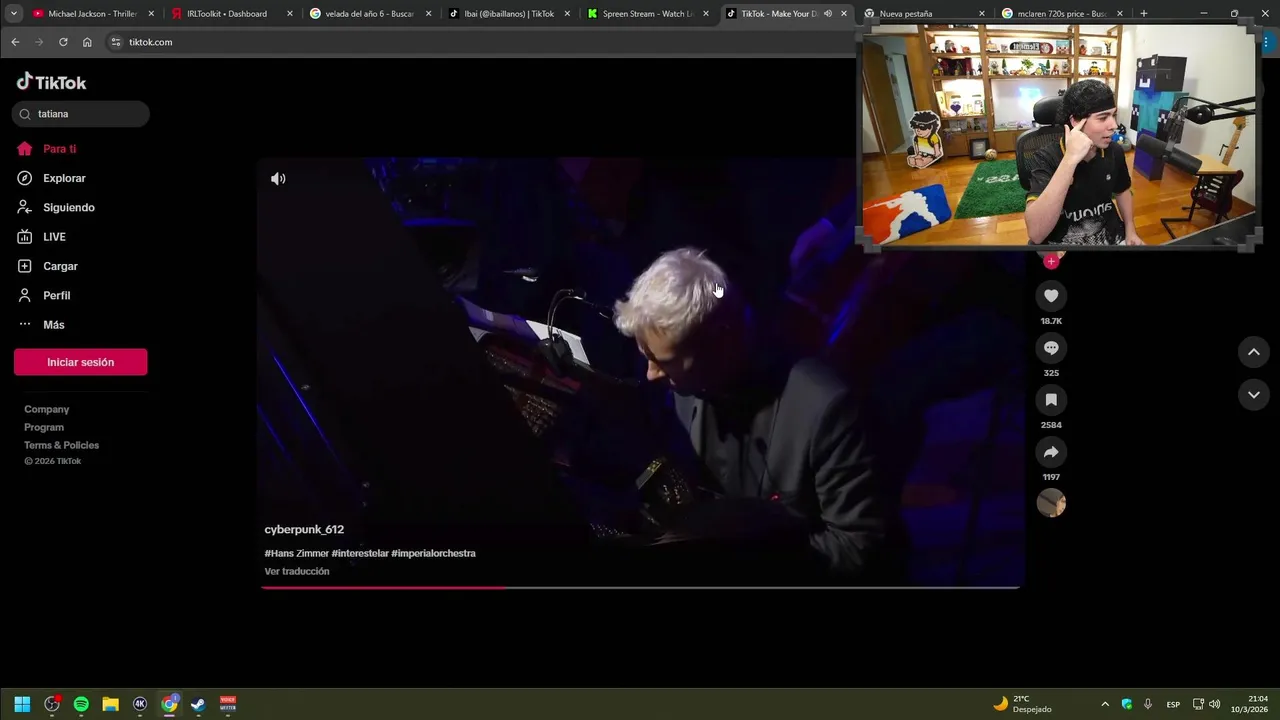The width and height of the screenshot is (1280, 720).
Task: Open Steam from the taskbar
Action: click(198, 704)
